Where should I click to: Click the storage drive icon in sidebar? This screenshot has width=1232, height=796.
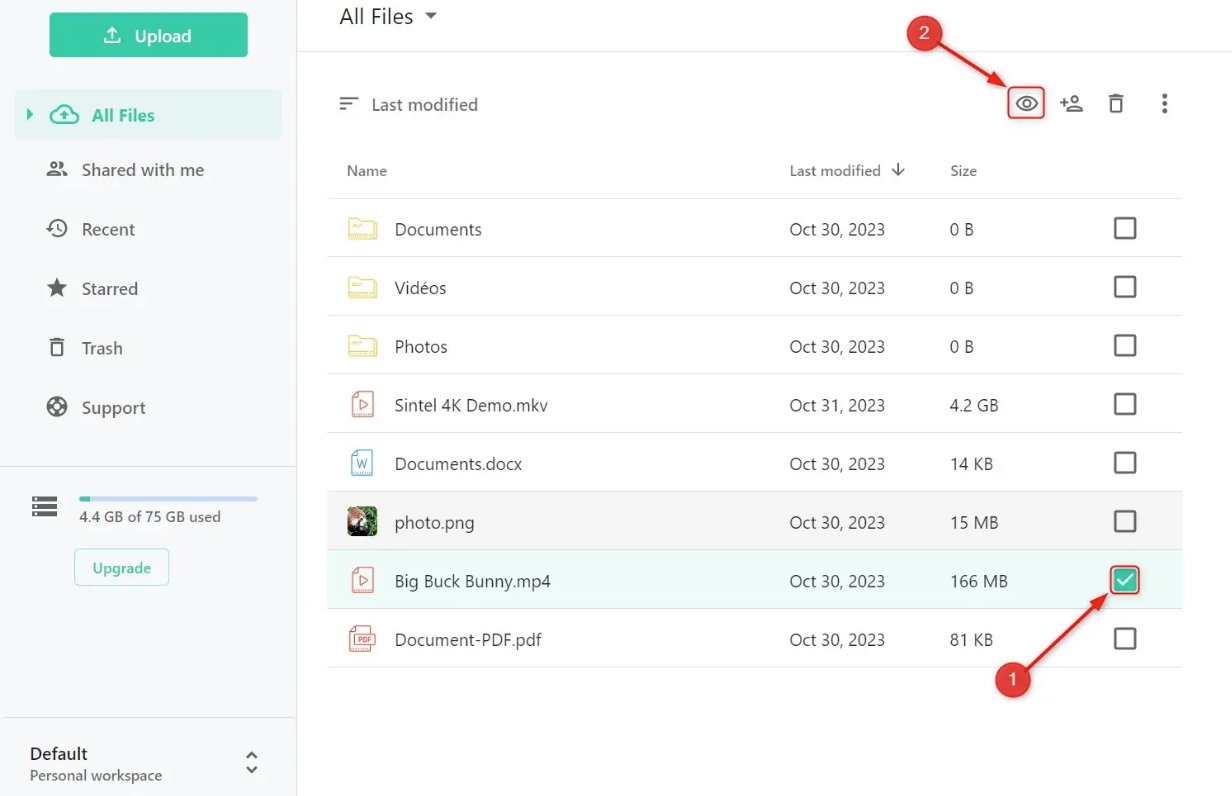point(44,507)
